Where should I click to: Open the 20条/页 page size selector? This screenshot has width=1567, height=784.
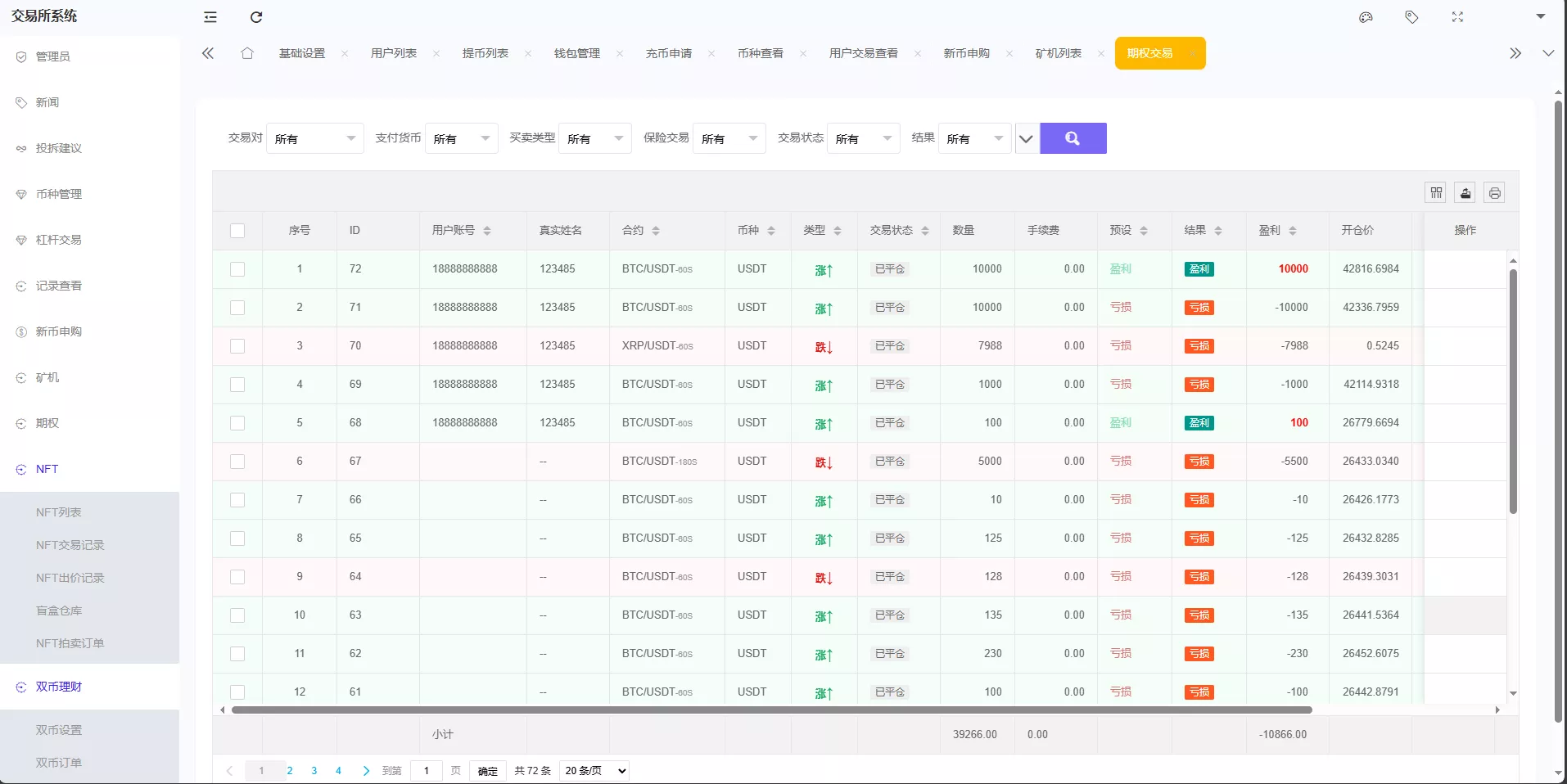pos(593,770)
